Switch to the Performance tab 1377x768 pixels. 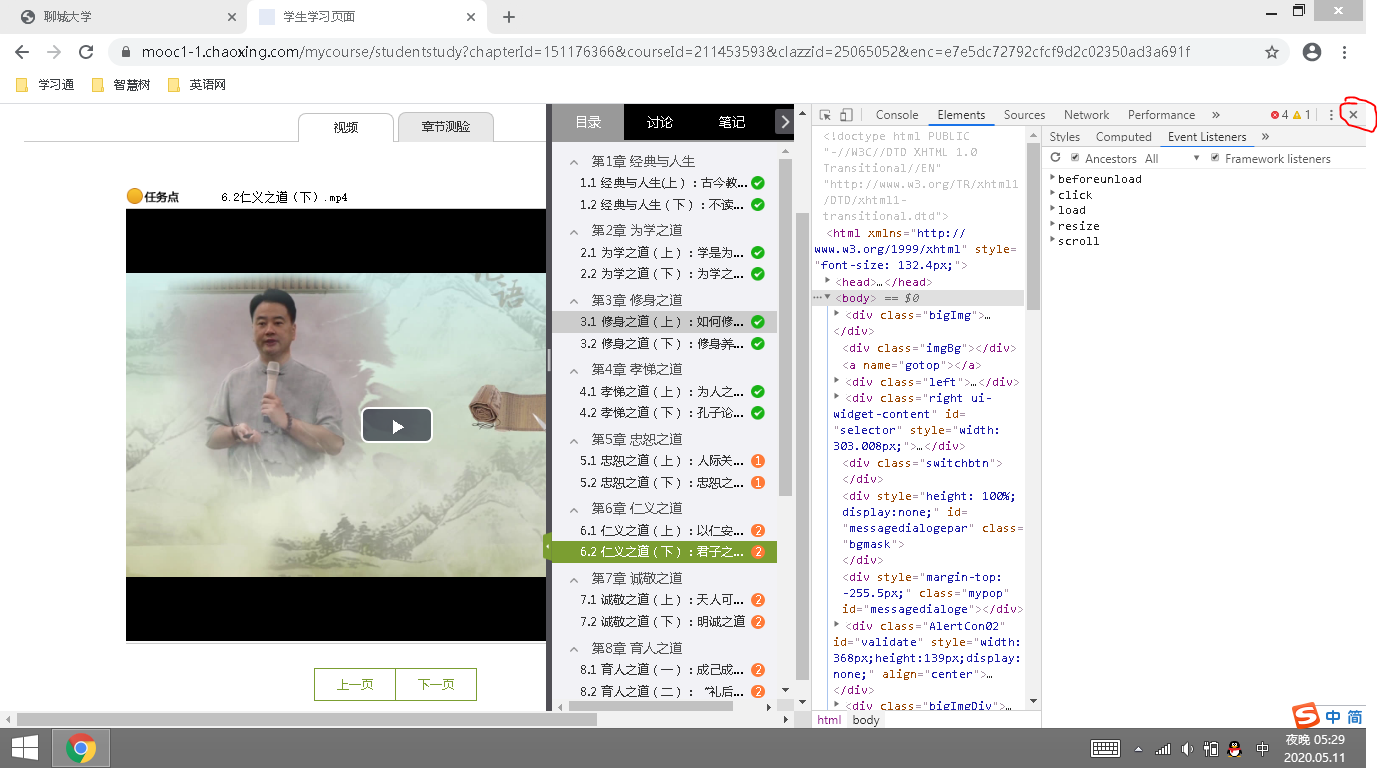click(1161, 115)
